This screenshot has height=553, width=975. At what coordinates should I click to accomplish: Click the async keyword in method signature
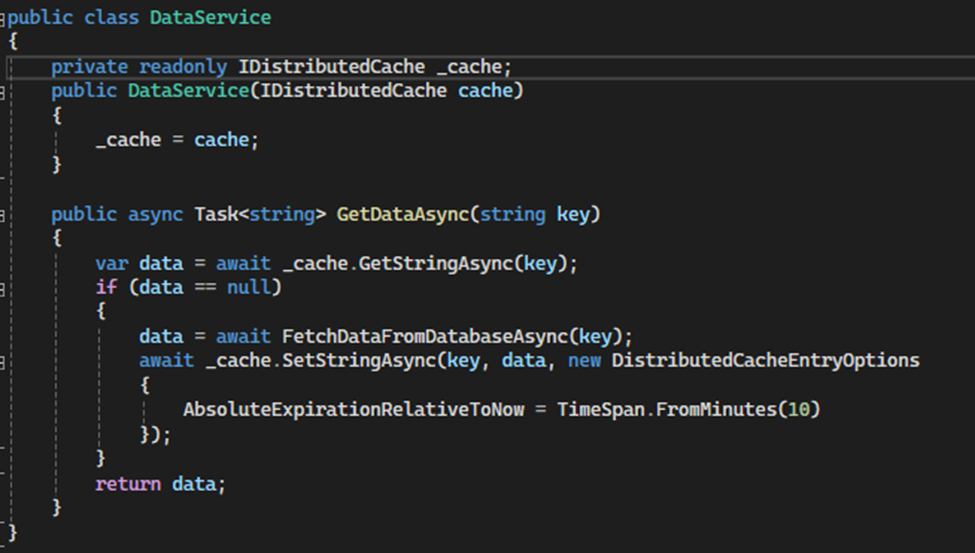pos(155,215)
